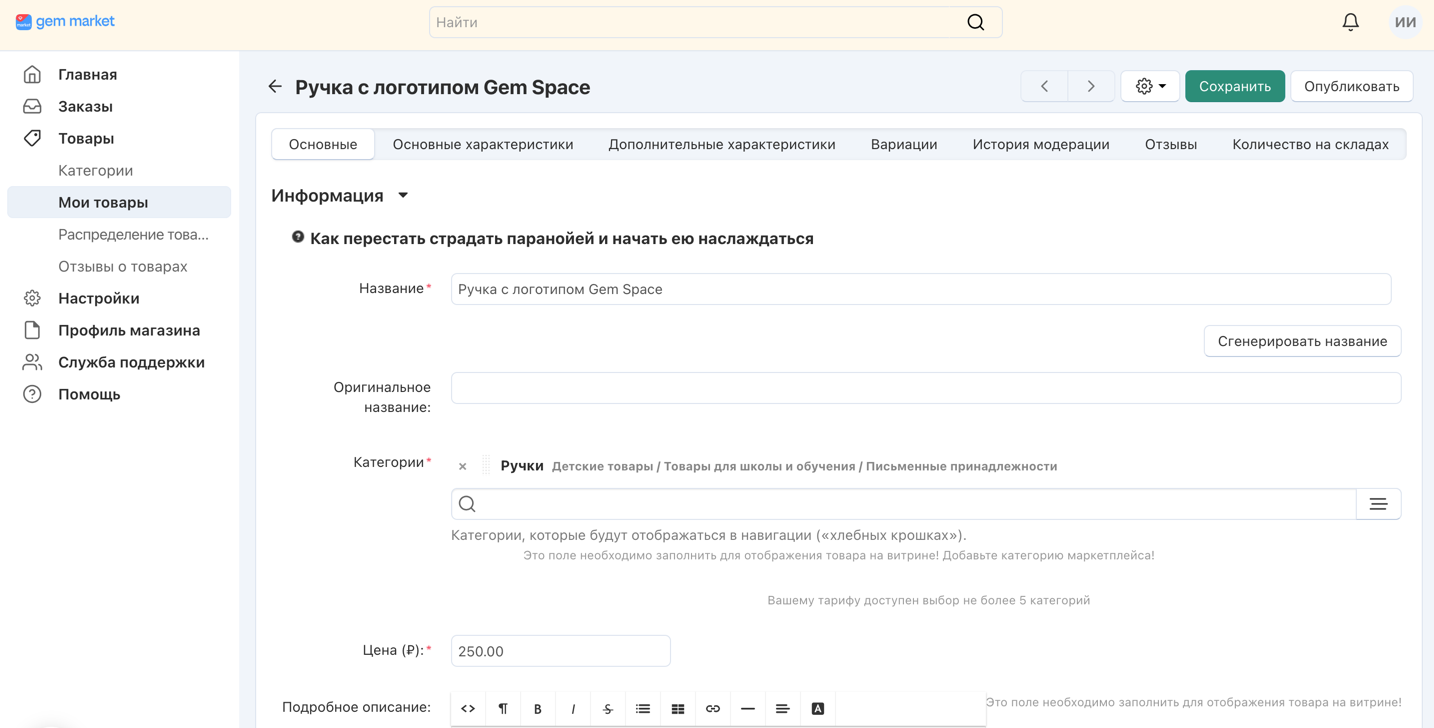Insert horizontal line in editor
1434x728 pixels.
tap(748, 708)
